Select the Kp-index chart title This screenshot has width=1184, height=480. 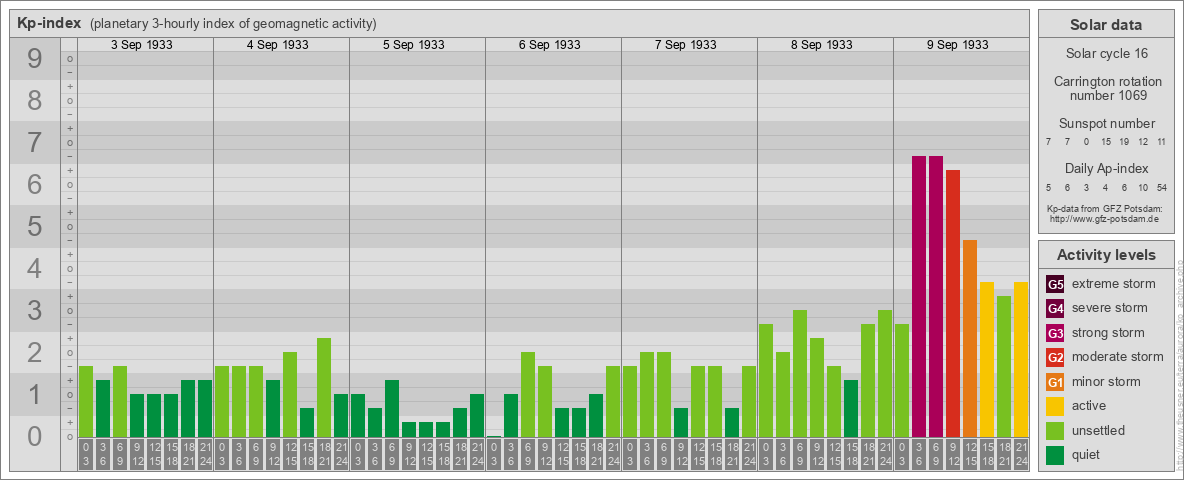49,23
